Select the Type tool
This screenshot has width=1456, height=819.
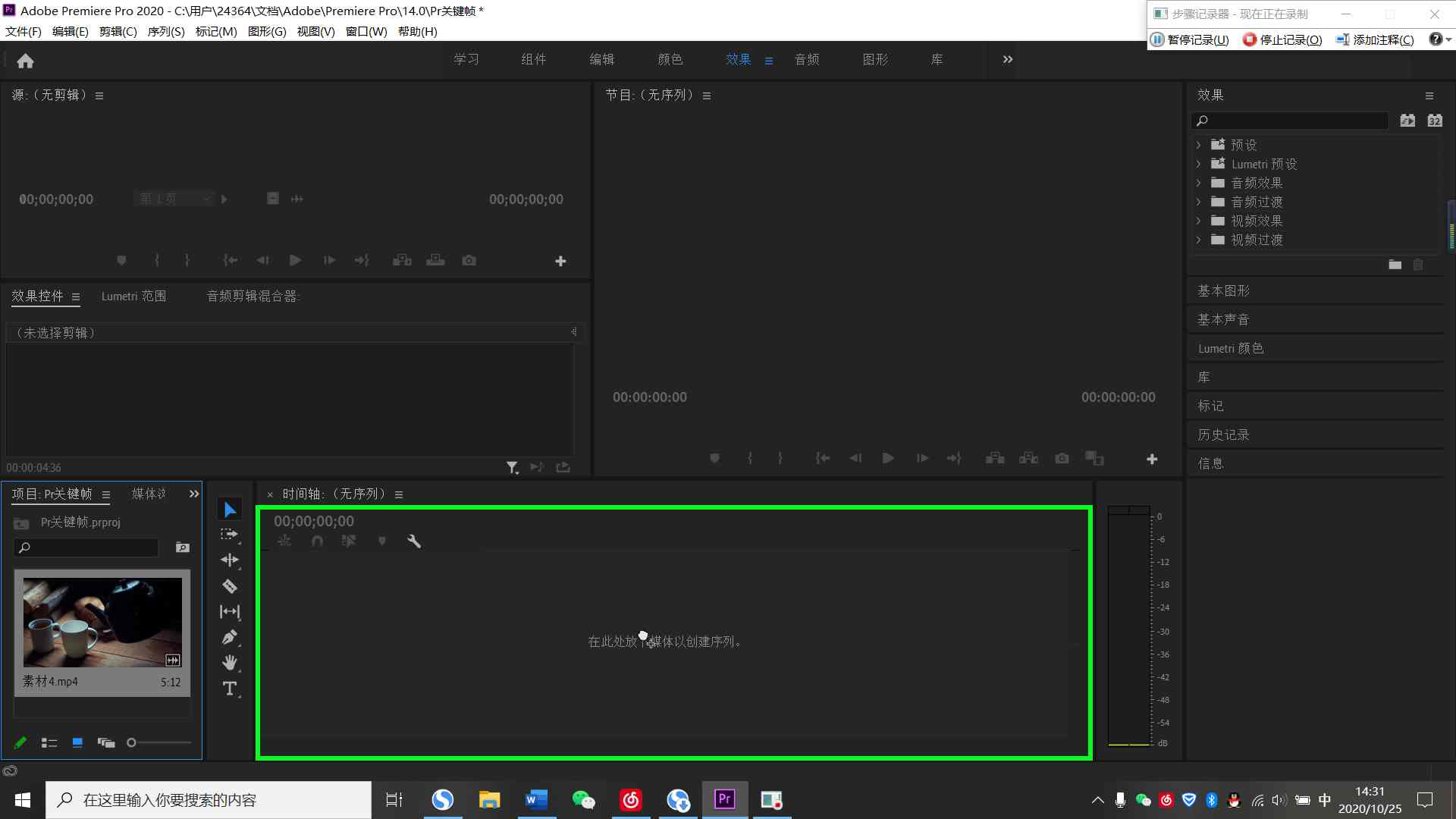point(230,689)
